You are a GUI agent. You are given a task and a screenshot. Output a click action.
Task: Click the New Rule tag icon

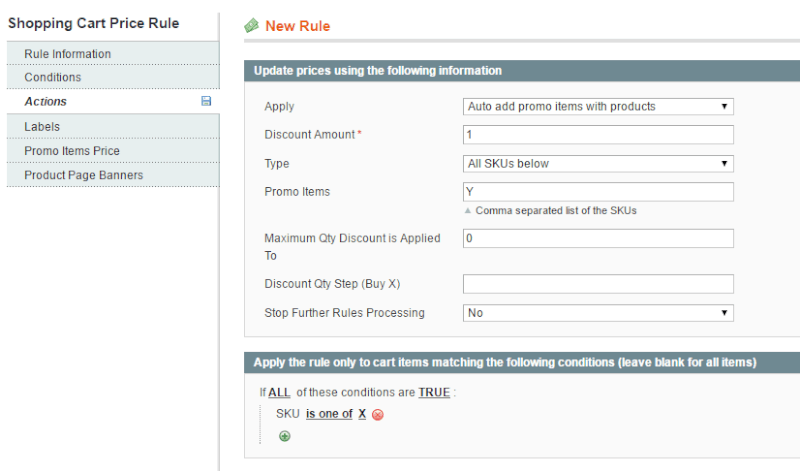coord(252,26)
